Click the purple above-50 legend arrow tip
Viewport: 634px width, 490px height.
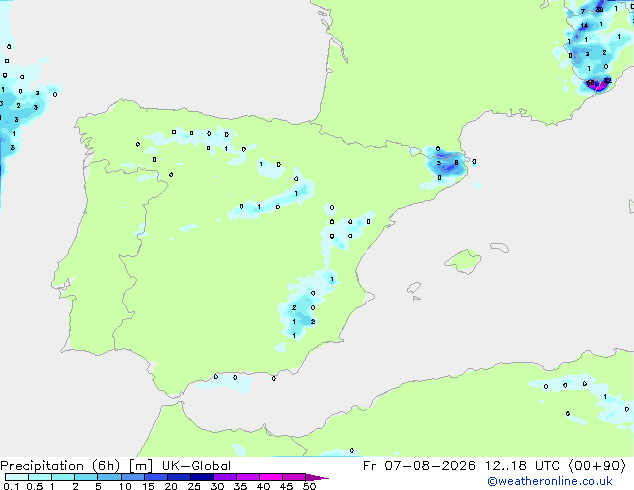click(317, 477)
